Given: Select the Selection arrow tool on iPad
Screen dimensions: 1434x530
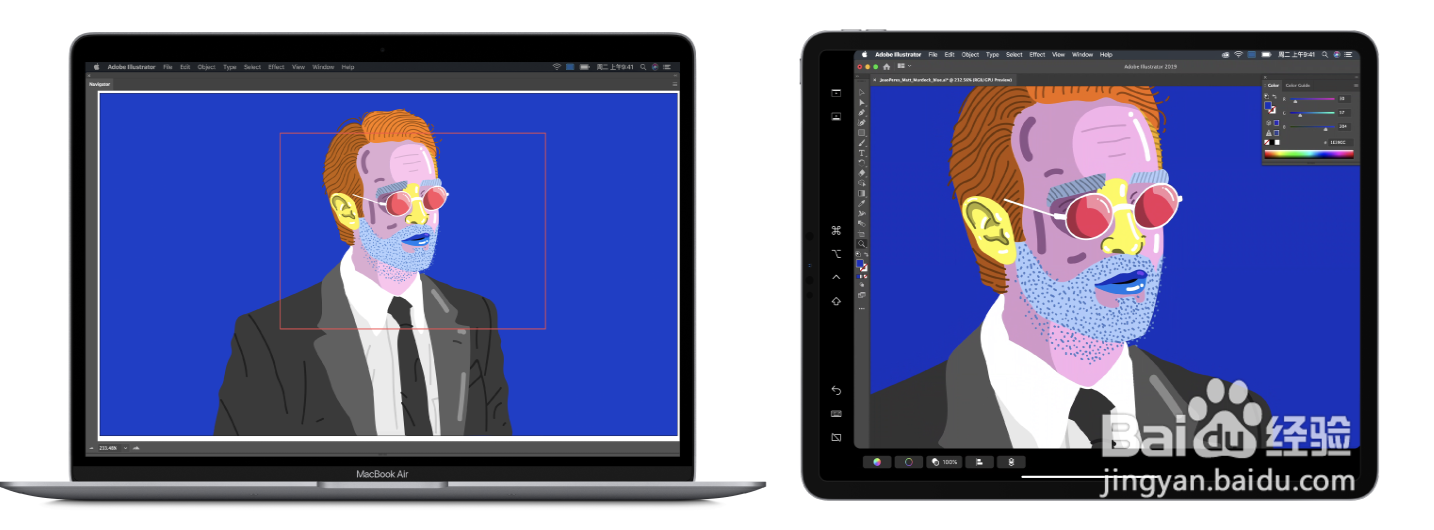Looking at the screenshot, I should (861, 92).
